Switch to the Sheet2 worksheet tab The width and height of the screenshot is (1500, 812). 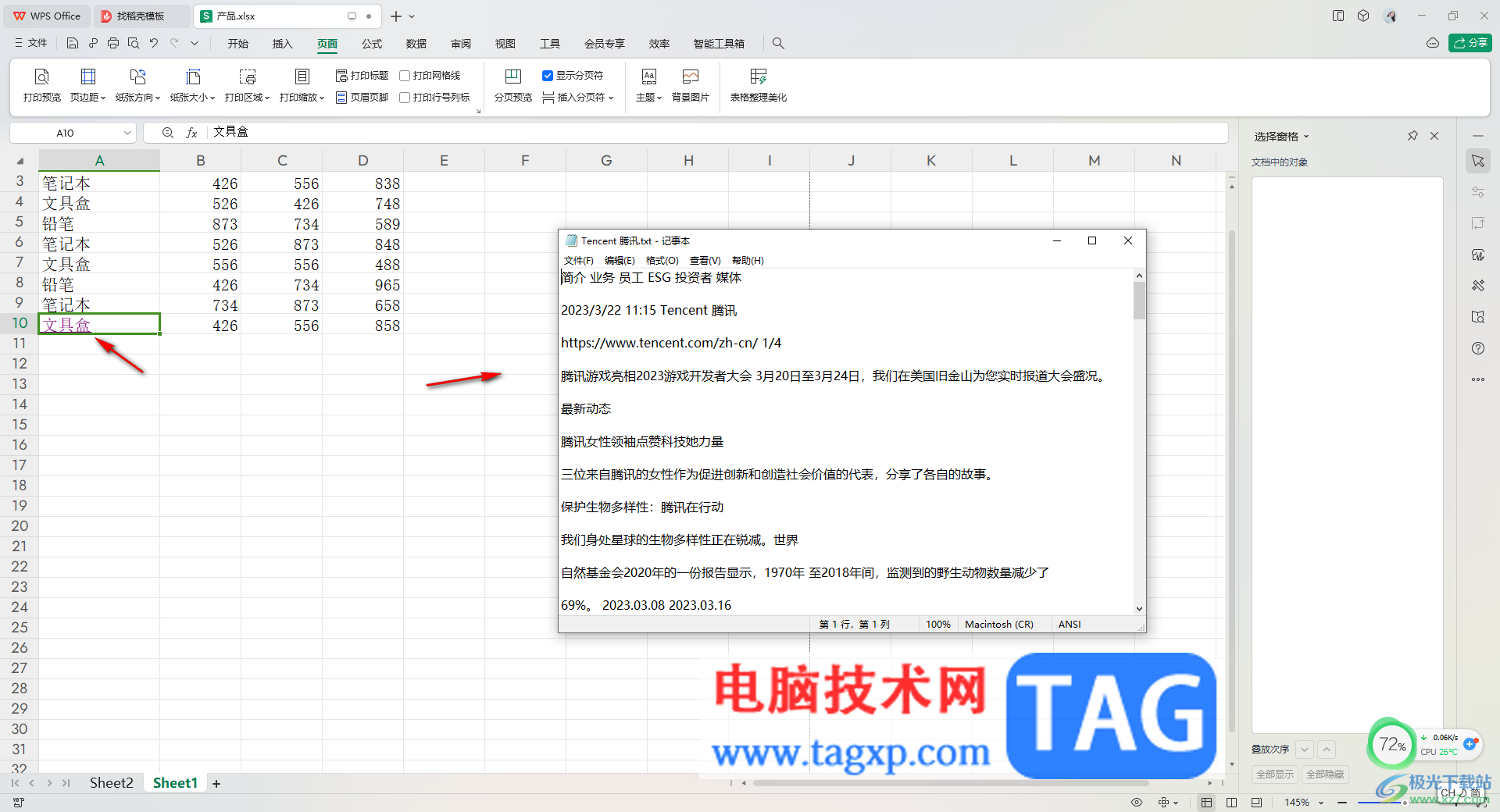coord(111,783)
